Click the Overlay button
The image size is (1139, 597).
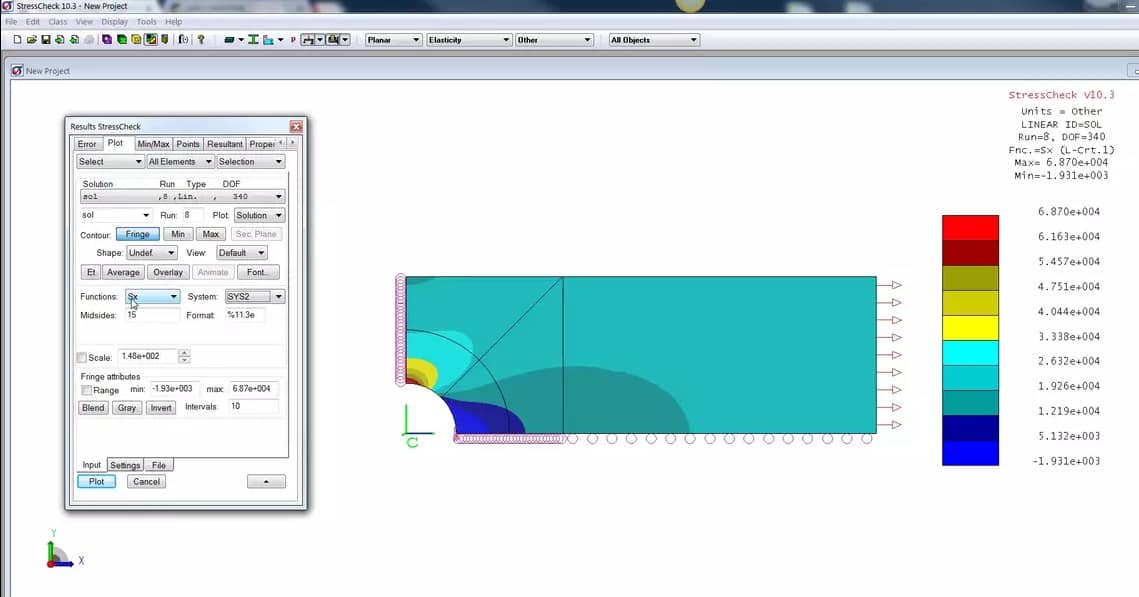(x=168, y=272)
